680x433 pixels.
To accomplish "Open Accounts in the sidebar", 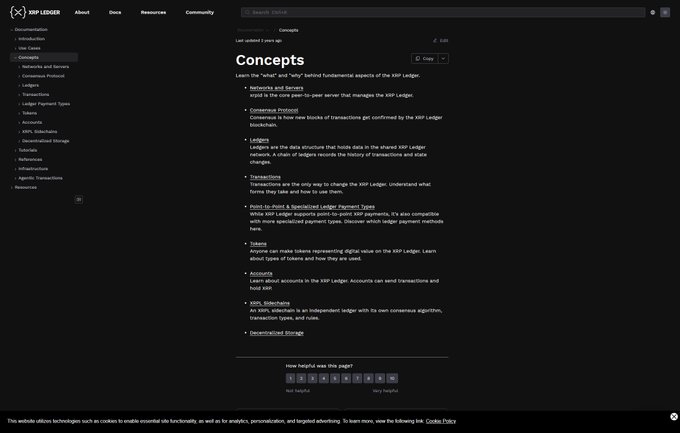I will click(32, 122).
